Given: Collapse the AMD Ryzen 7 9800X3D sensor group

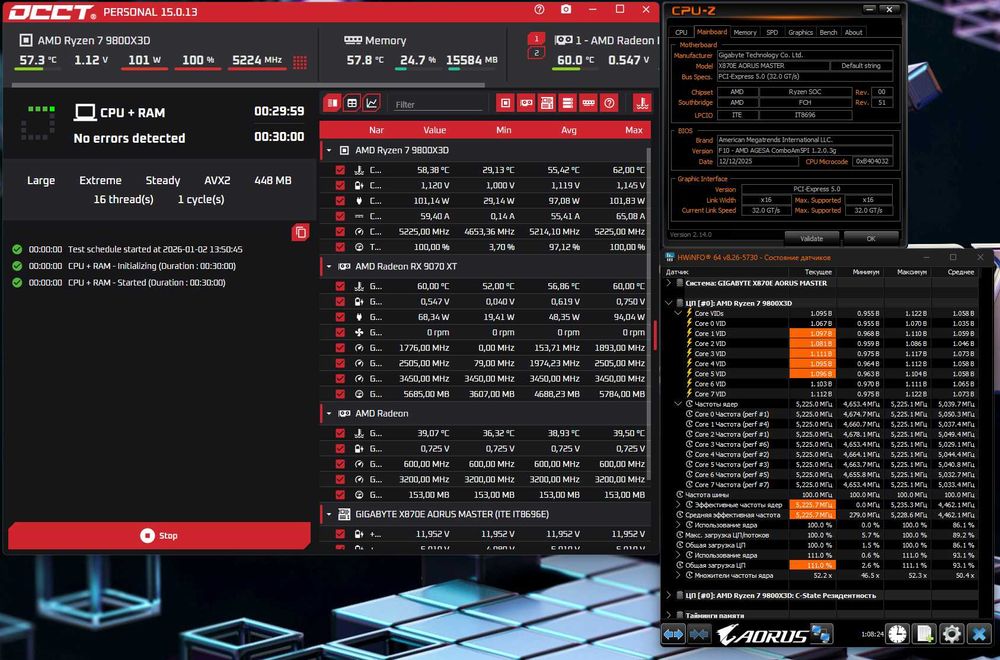Looking at the screenshot, I should click(329, 150).
